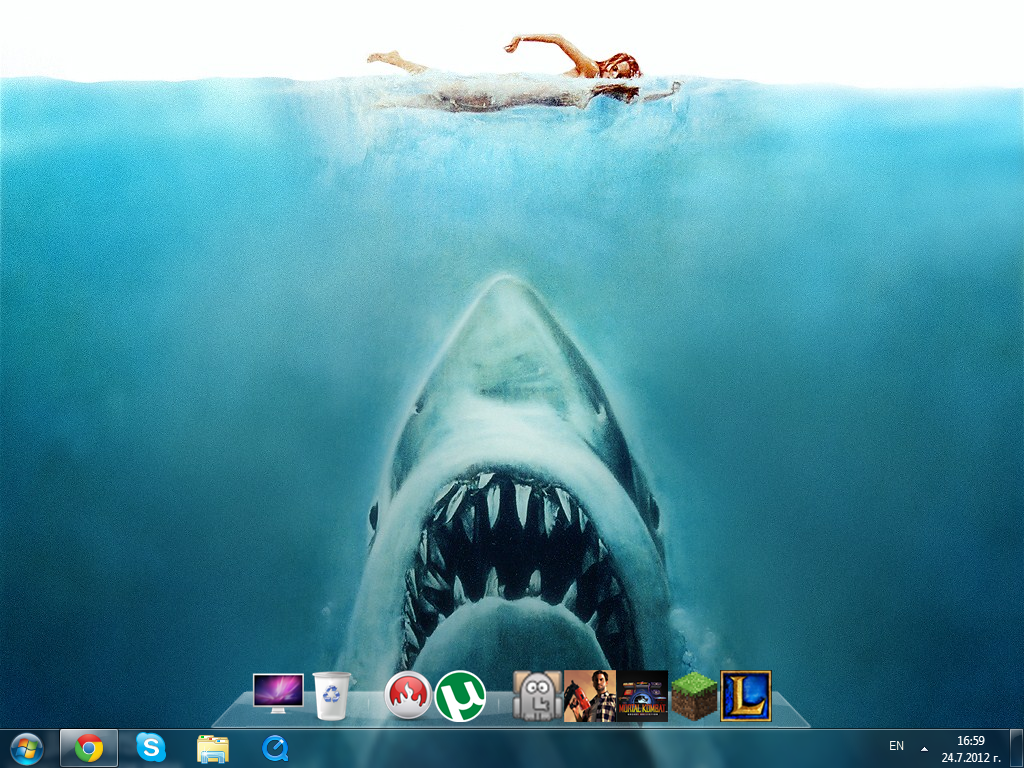Launch QuickTime Player from taskbar
This screenshot has height=768, width=1024.
click(x=275, y=748)
